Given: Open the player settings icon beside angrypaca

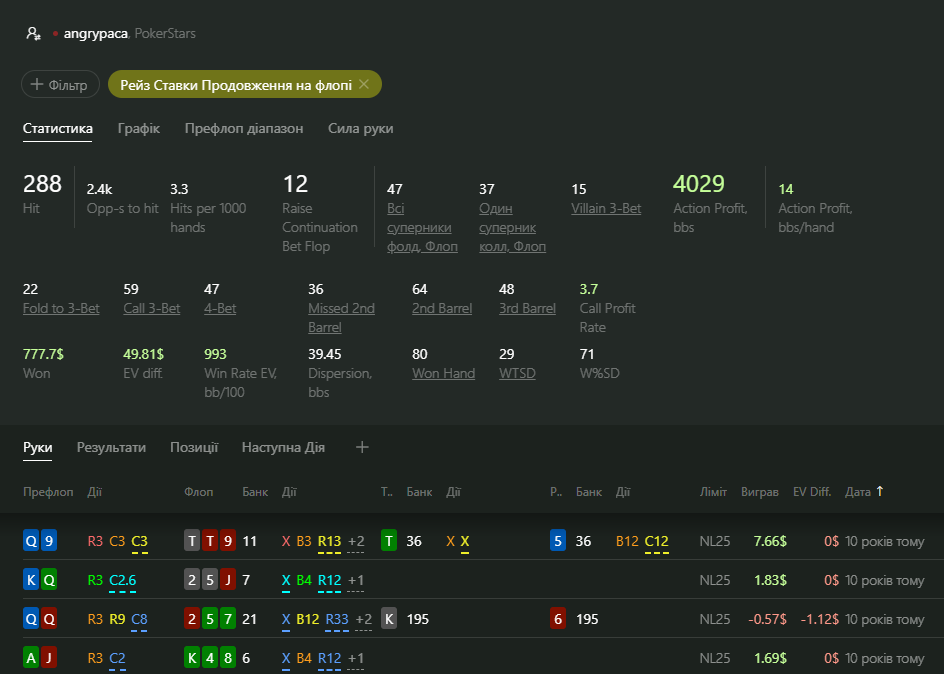Looking at the screenshot, I should click(33, 34).
